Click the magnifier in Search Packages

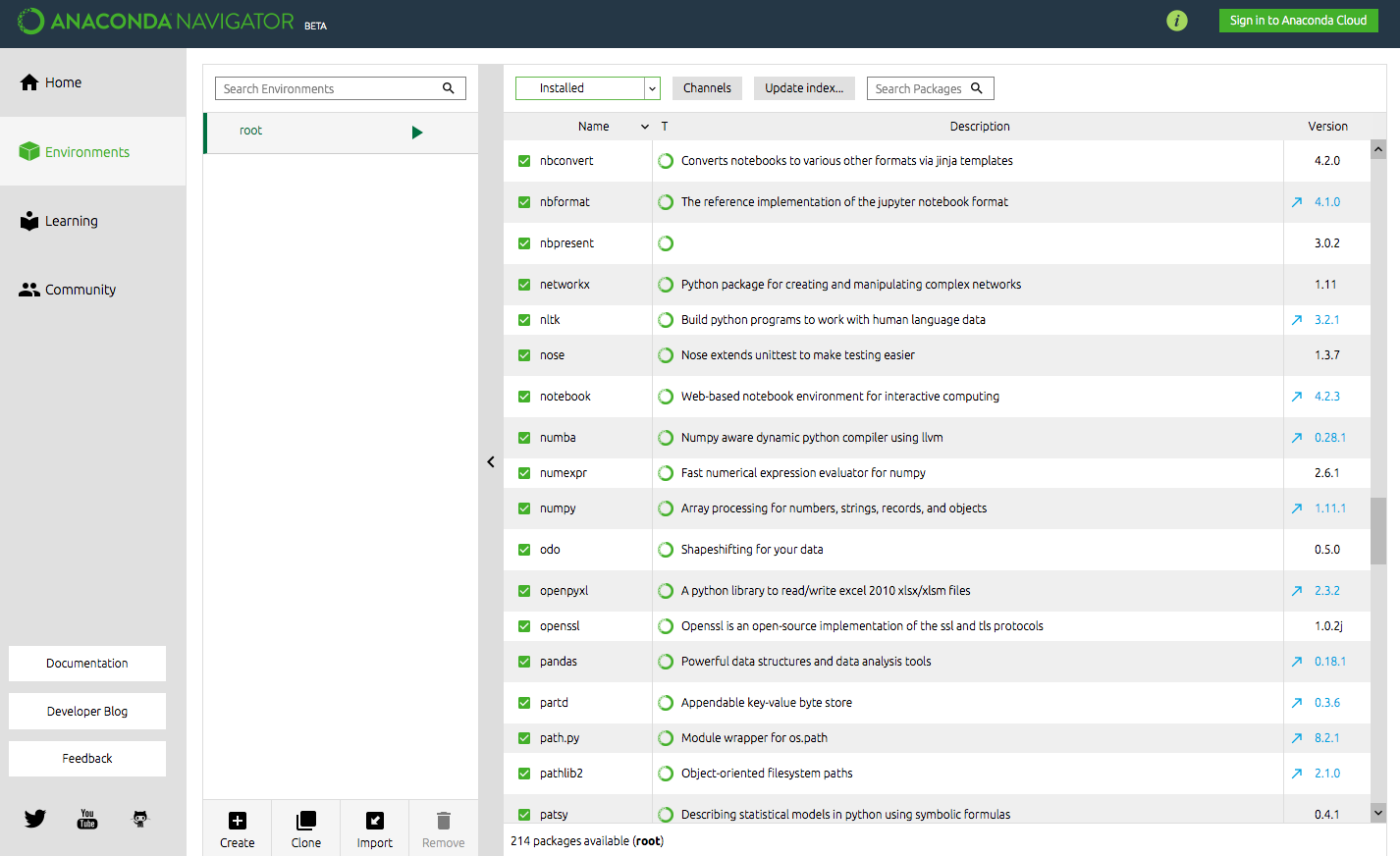click(x=977, y=88)
